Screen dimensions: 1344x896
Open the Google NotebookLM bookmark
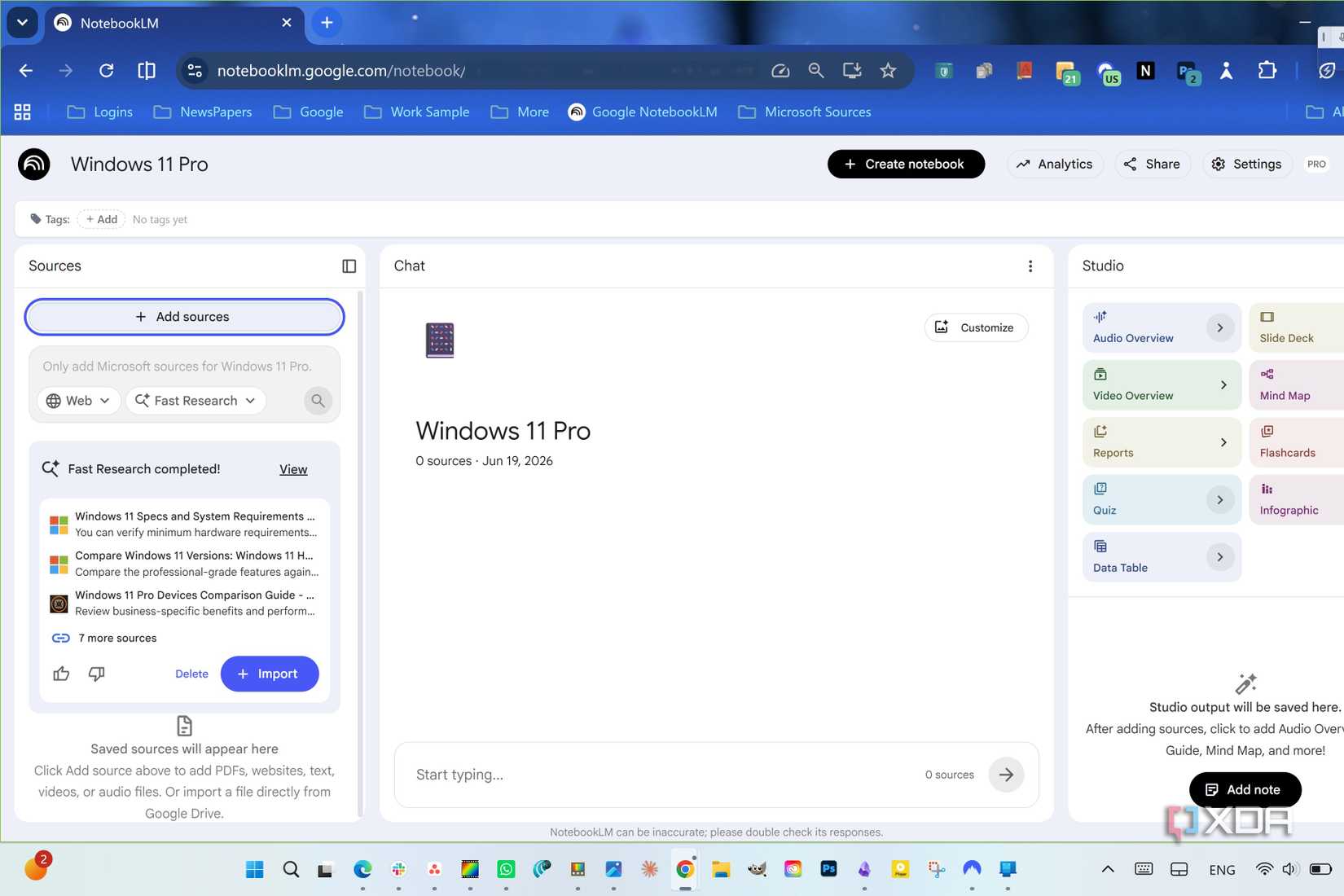(x=643, y=112)
